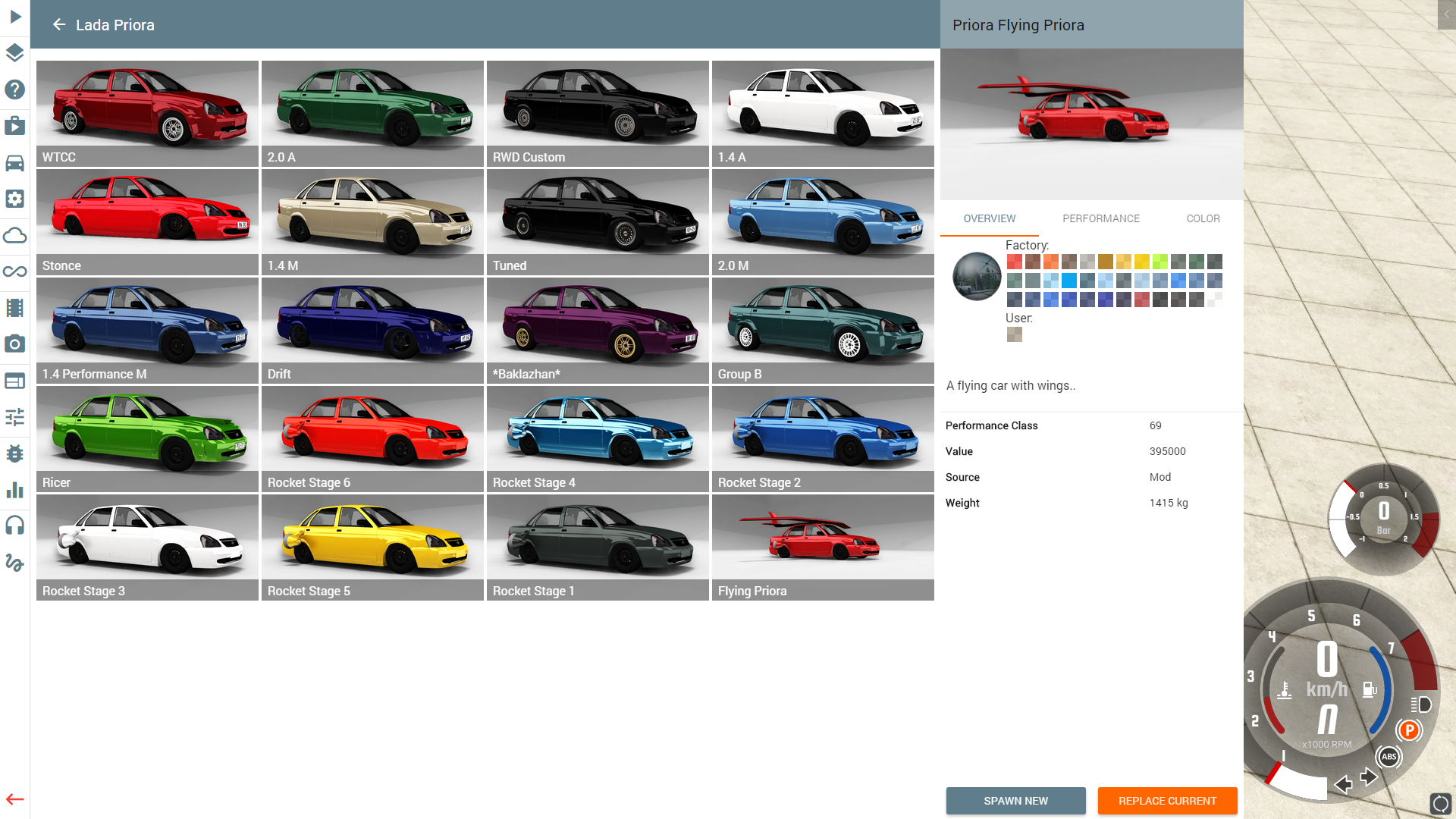Open the replay film strip icon
The image size is (1456, 819).
coord(15,308)
